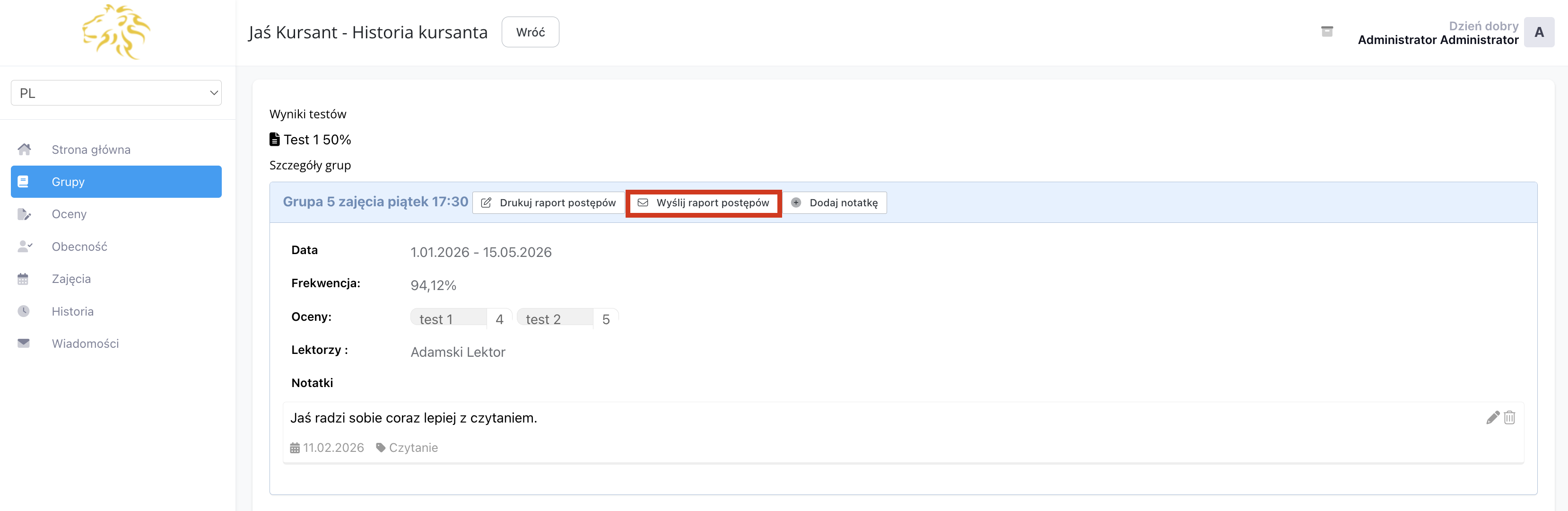The width and height of the screenshot is (1568, 511).
Task: Open Historia from the sidebar
Action: click(x=72, y=312)
